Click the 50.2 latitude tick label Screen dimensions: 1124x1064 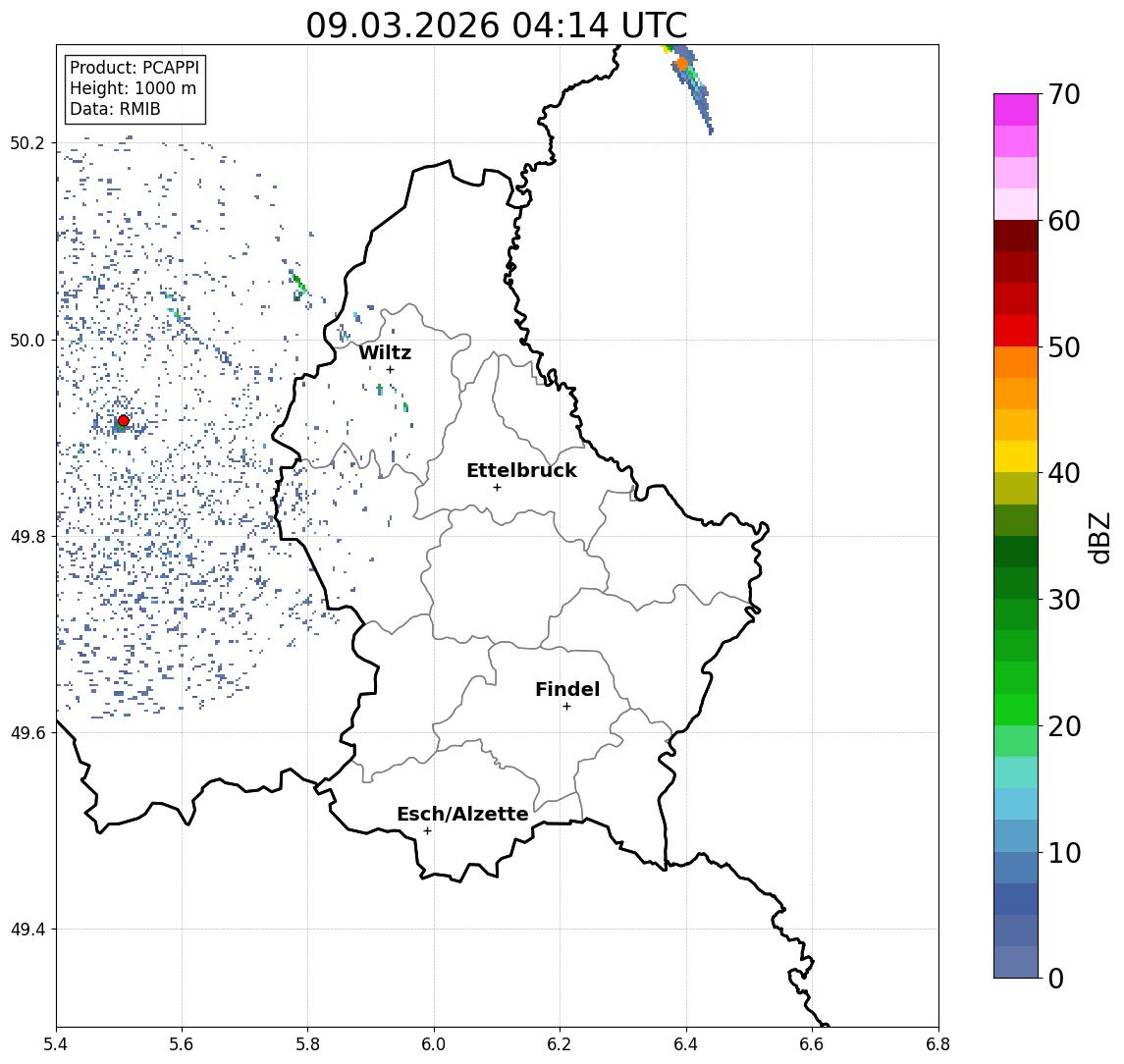coord(28,143)
